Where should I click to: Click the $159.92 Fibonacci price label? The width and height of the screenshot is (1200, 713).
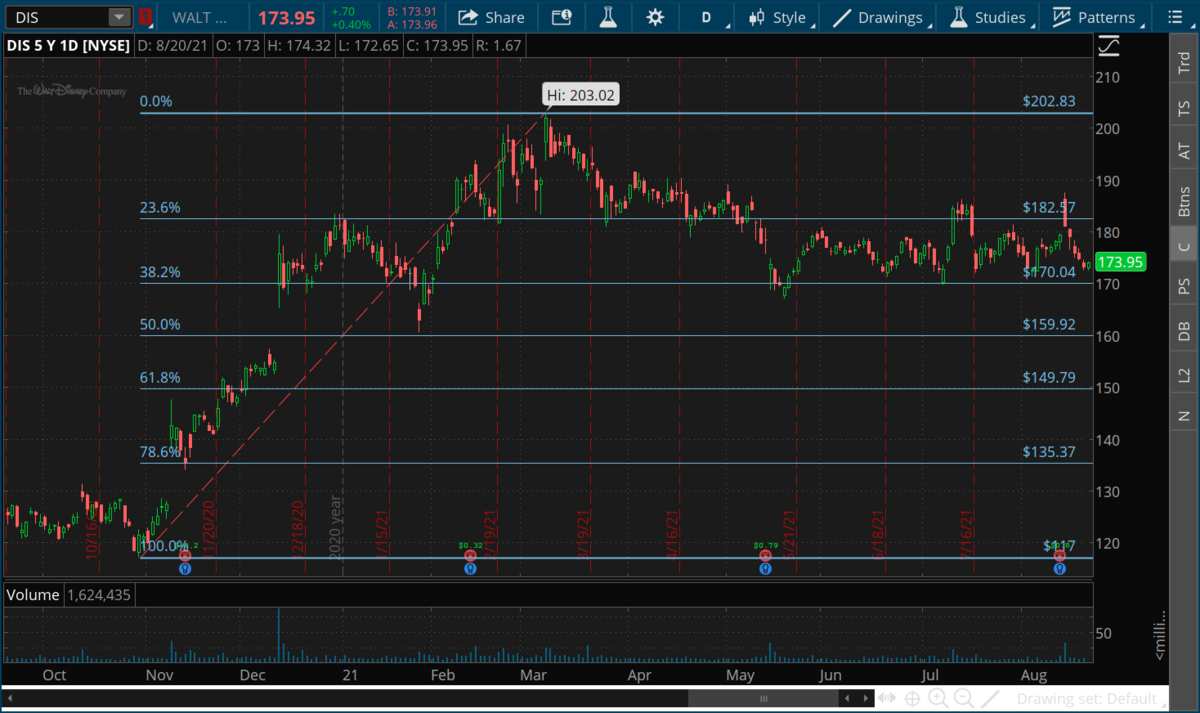(x=1049, y=324)
